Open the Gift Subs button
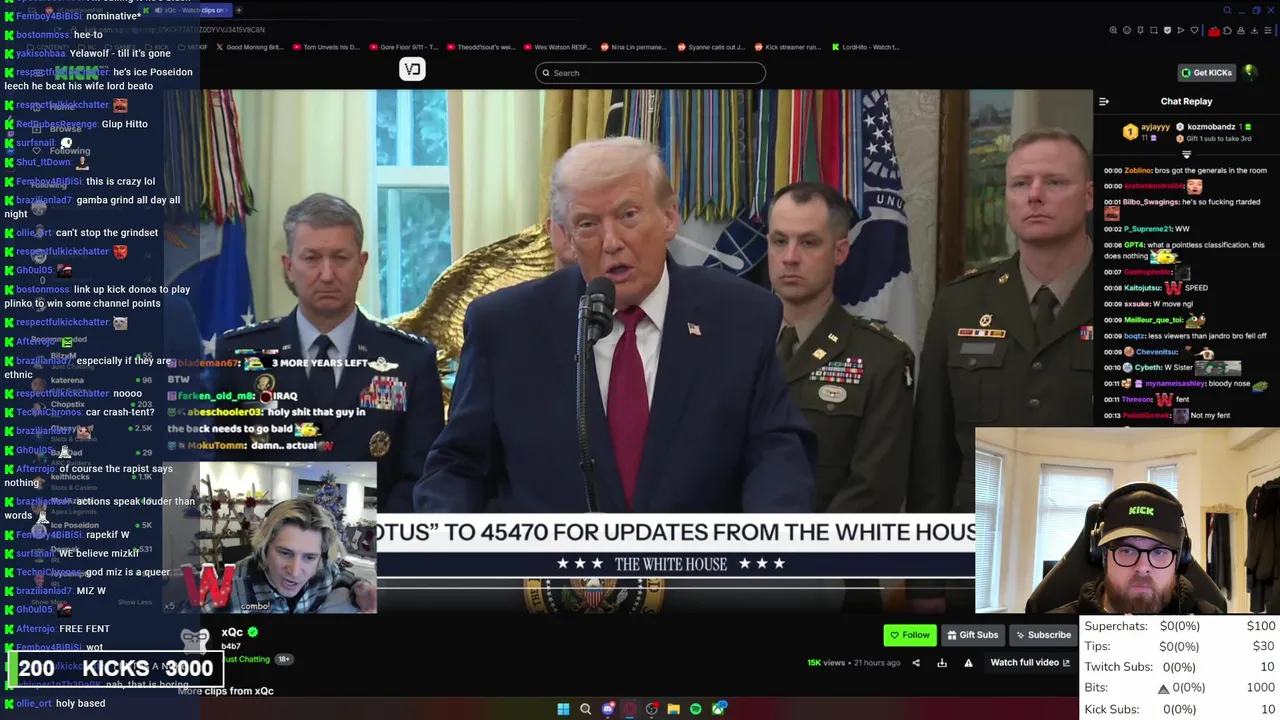This screenshot has height=720, width=1280. tap(971, 635)
